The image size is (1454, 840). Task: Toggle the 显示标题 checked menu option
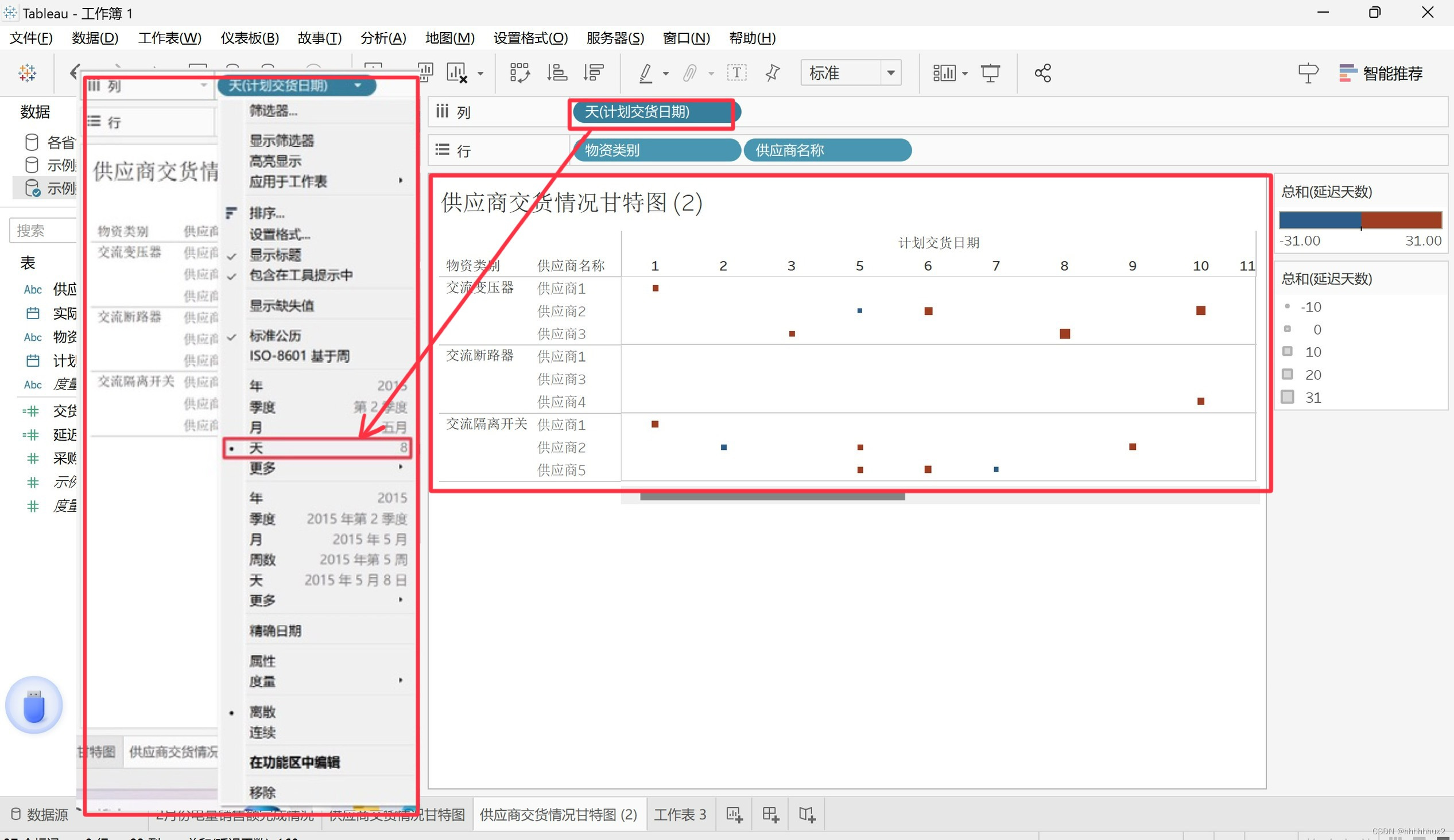coord(275,255)
